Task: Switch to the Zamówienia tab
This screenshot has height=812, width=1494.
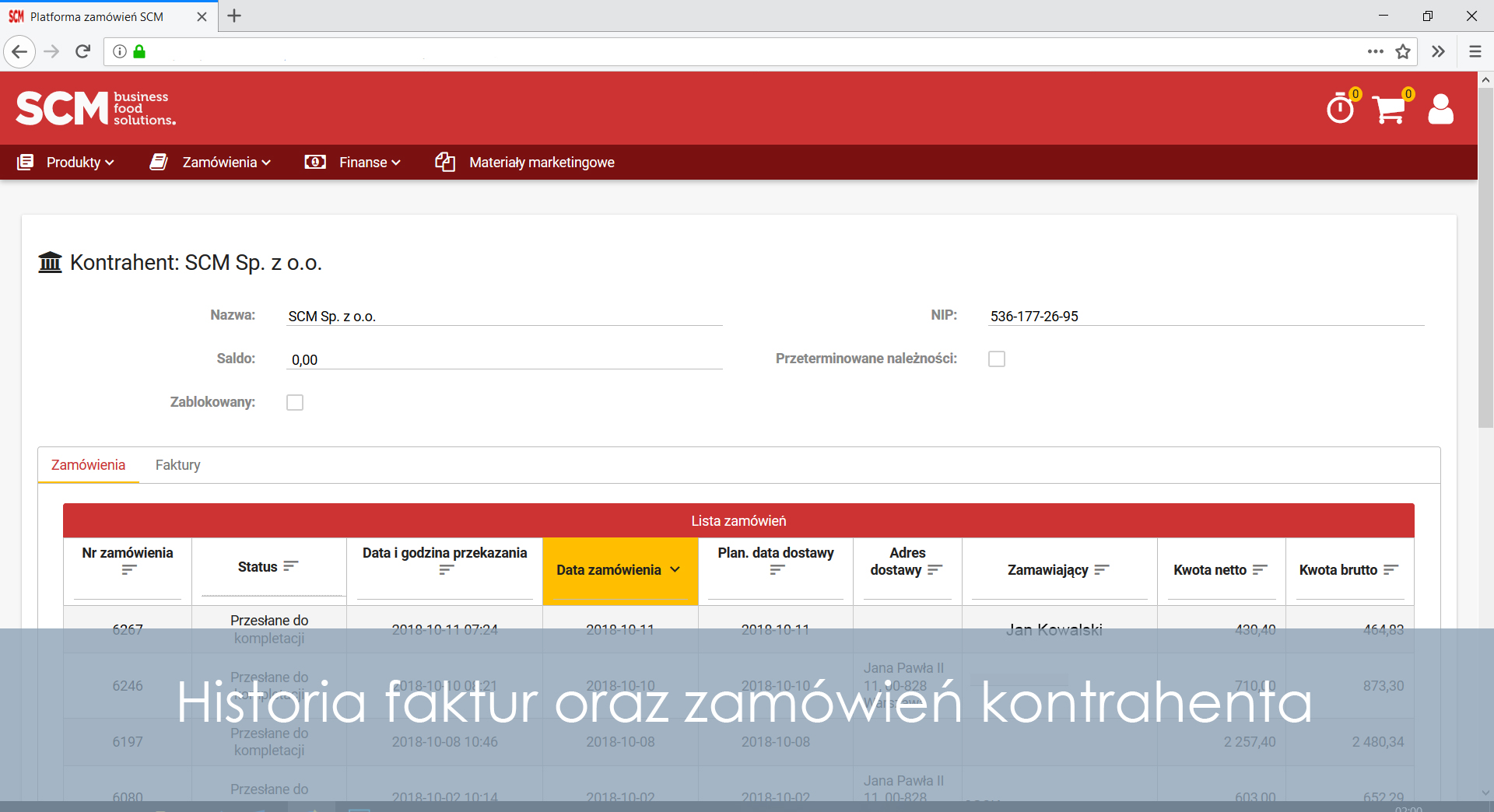Action: click(88, 464)
